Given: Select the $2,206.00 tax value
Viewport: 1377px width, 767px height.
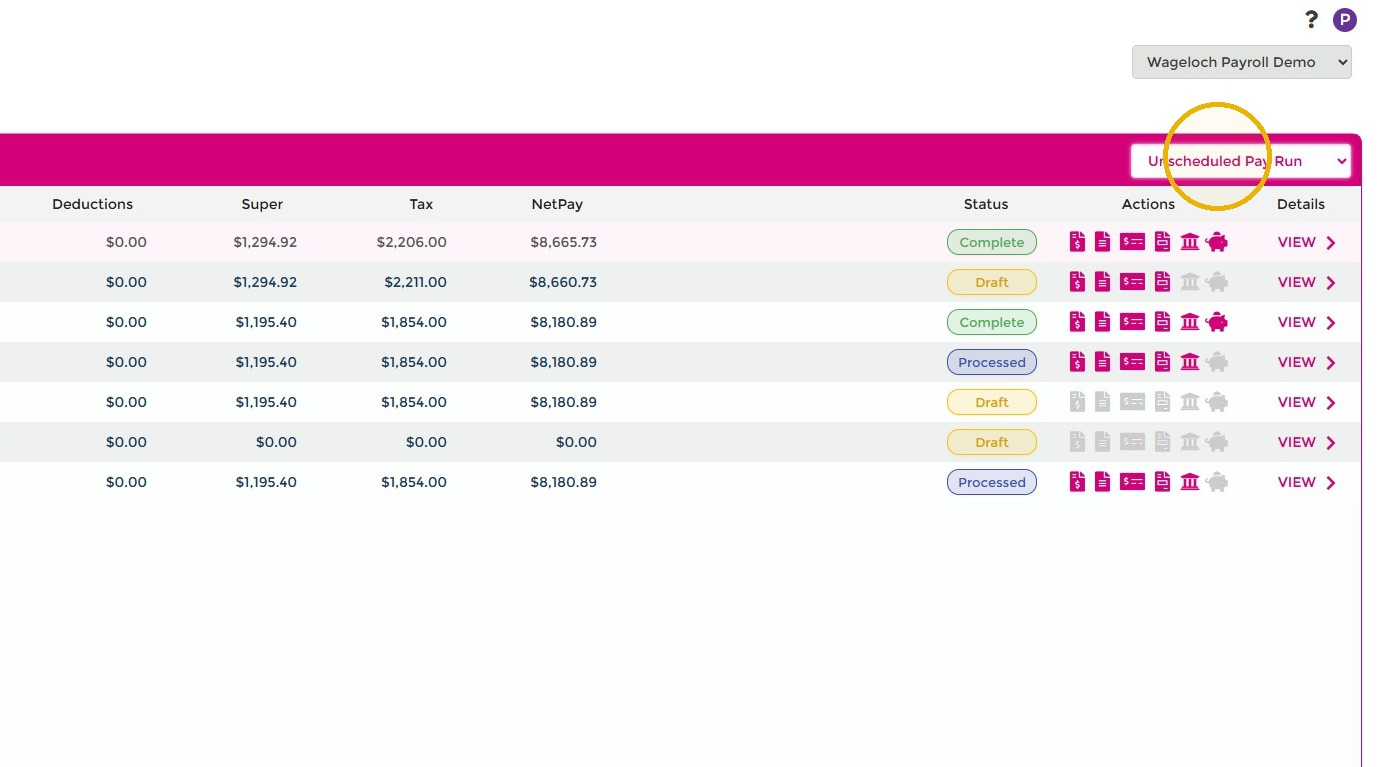Looking at the screenshot, I should click(x=412, y=242).
